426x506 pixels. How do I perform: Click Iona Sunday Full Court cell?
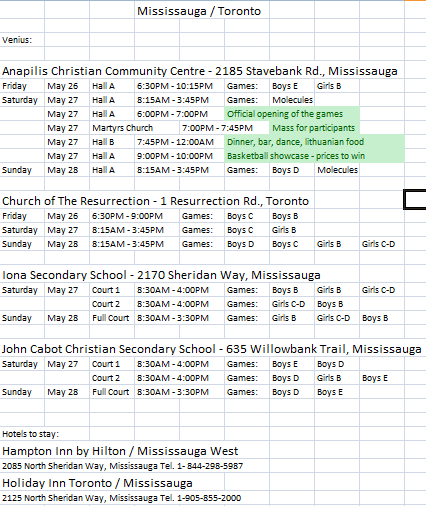coord(111,318)
